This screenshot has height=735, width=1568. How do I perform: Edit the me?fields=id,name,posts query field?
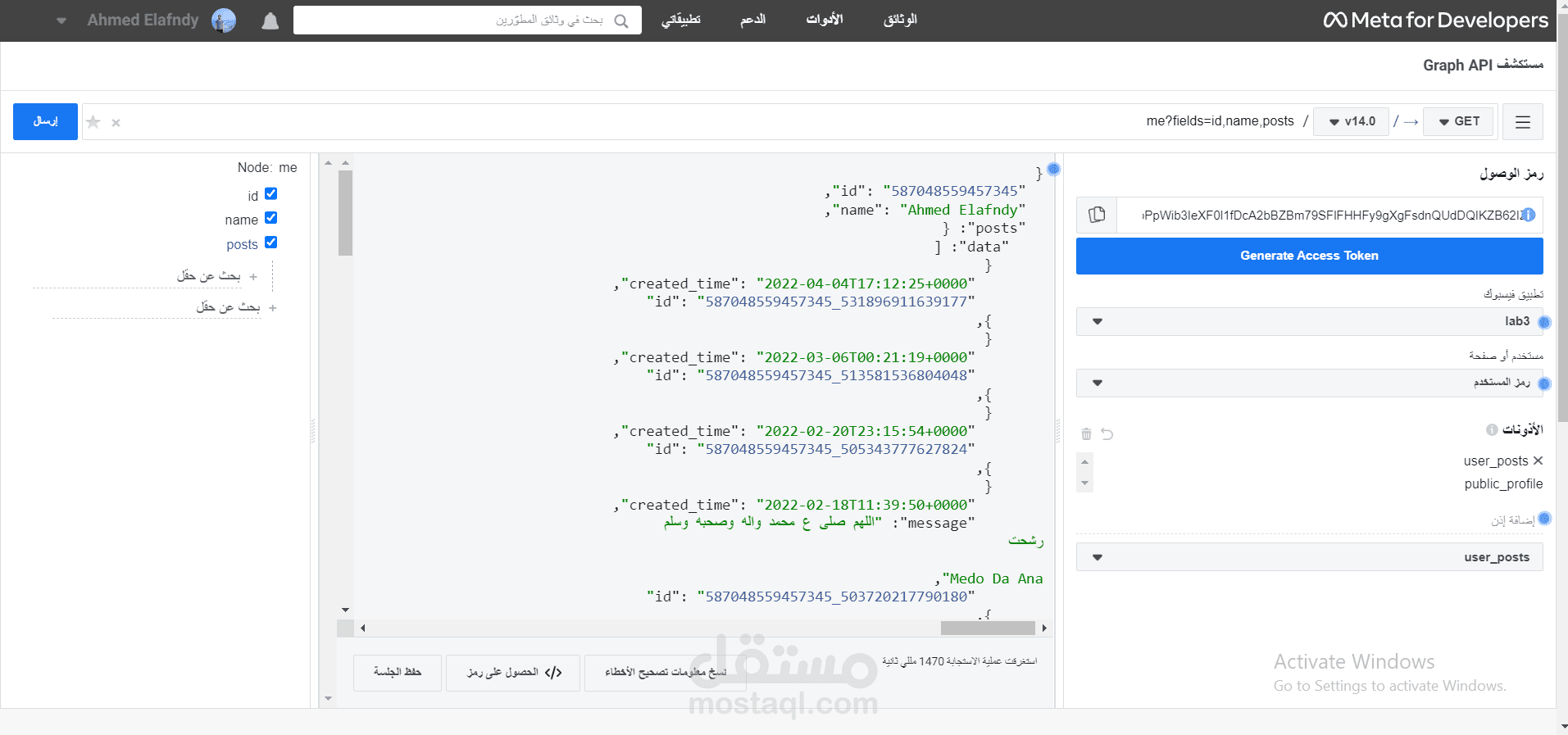tap(1220, 121)
